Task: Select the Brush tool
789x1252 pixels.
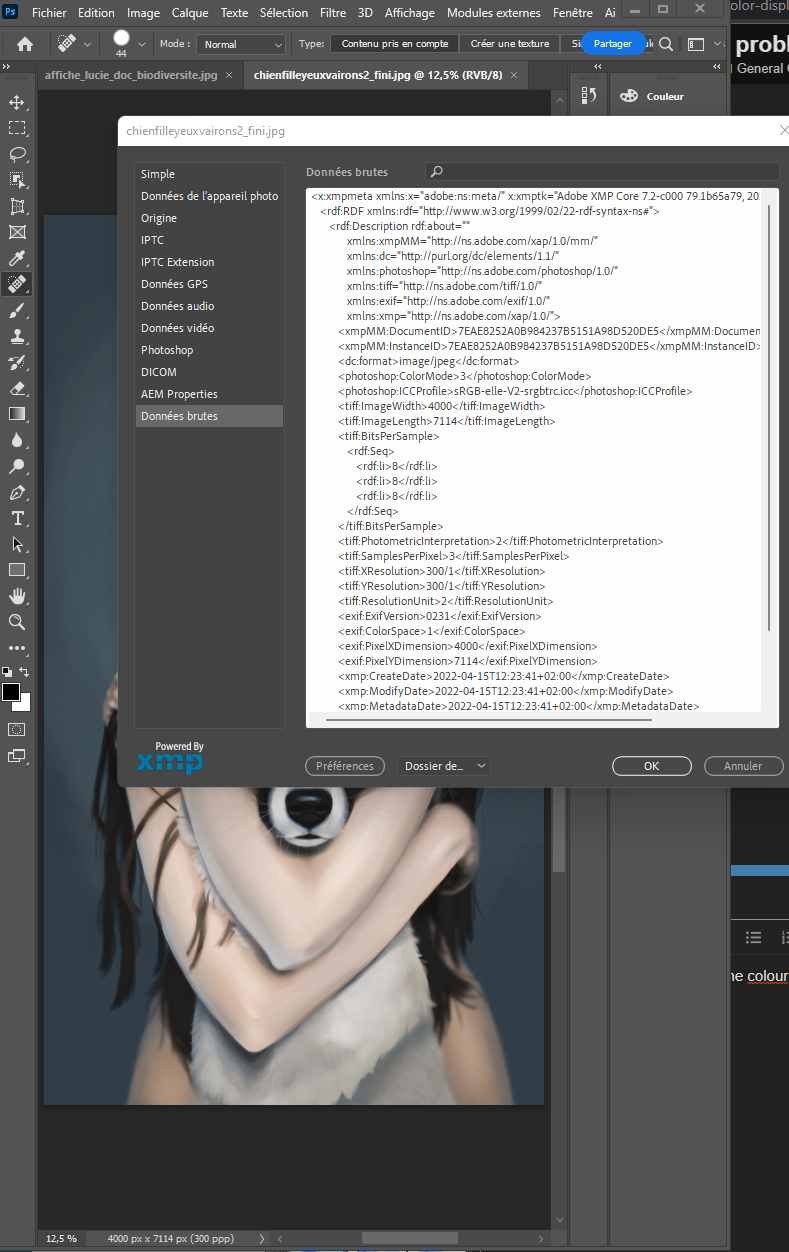Action: (x=17, y=311)
